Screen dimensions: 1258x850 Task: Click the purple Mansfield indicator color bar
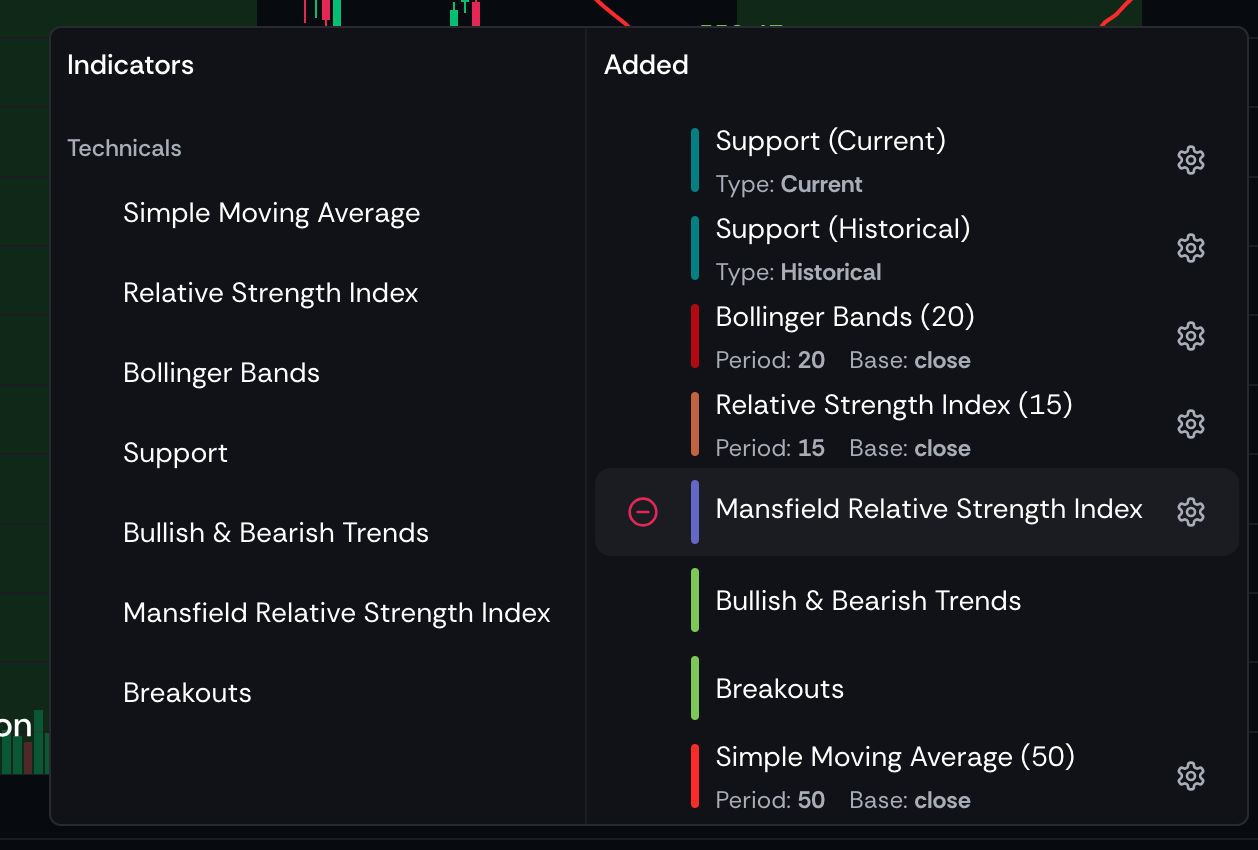(695, 512)
